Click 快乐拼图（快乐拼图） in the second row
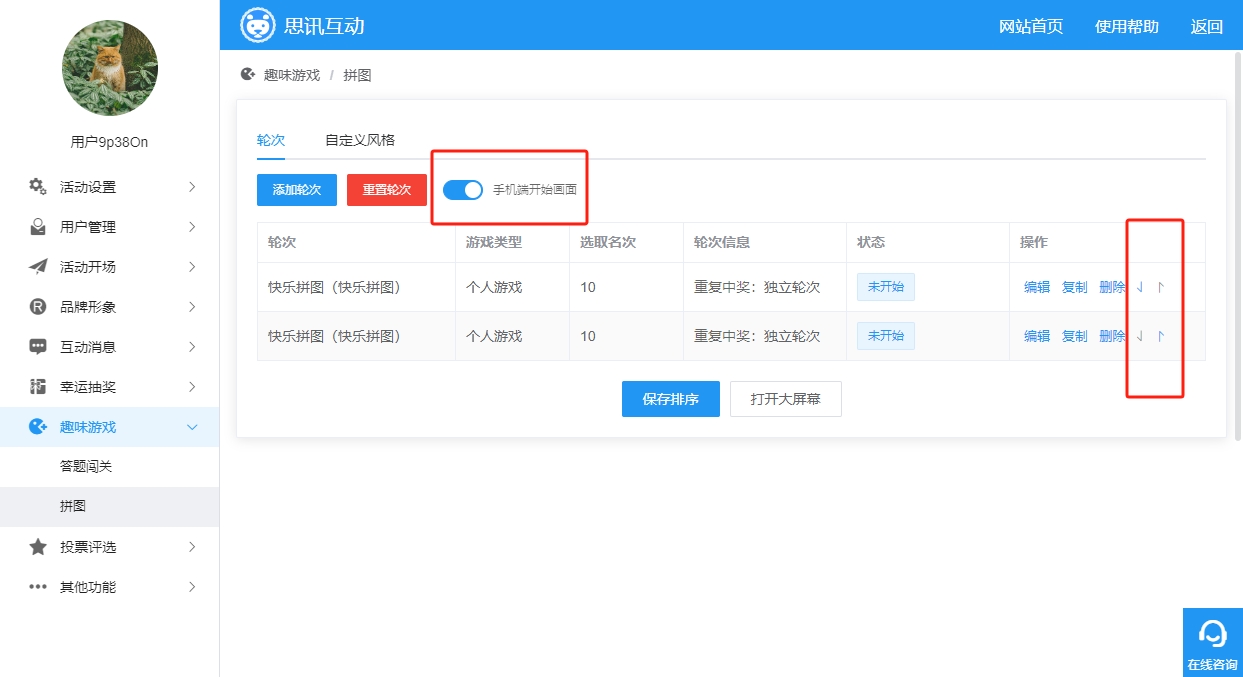Image resolution: width=1243 pixels, height=677 pixels. click(334, 336)
